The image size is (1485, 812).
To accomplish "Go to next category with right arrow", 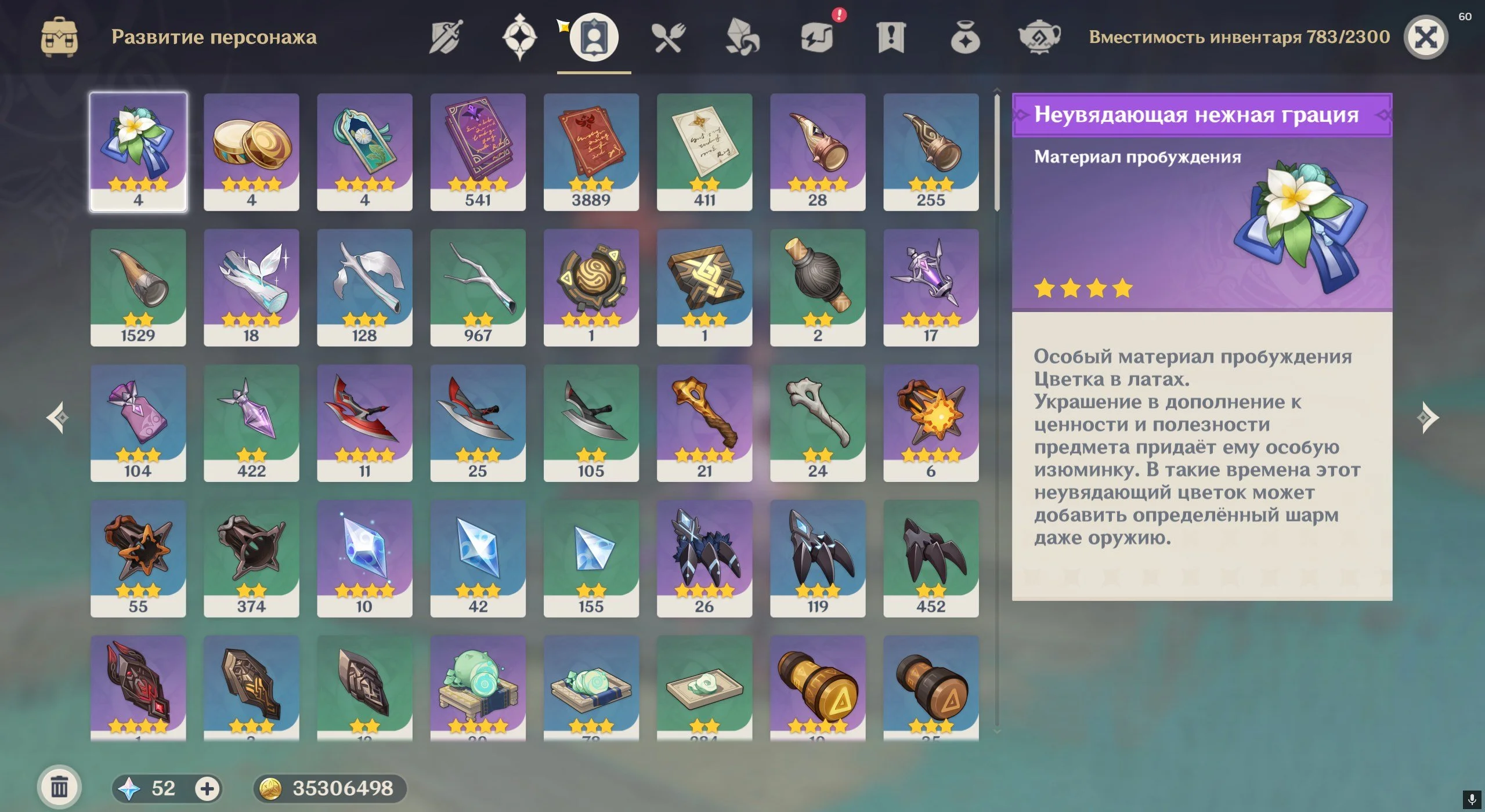I will (x=1428, y=417).
